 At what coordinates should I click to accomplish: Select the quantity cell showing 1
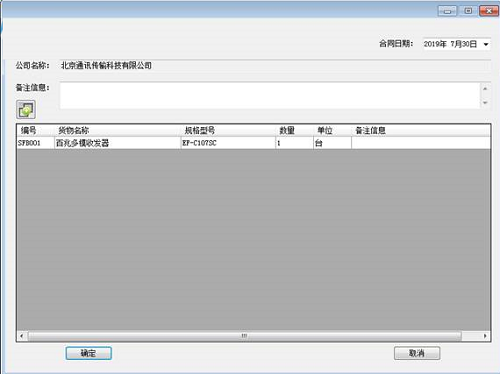294,143
